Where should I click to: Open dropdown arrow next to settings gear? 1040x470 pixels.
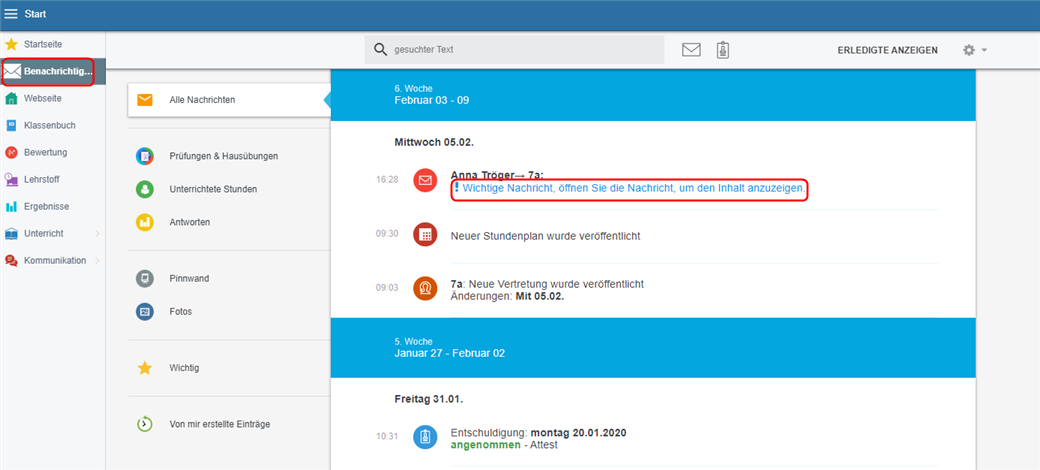tap(984, 50)
